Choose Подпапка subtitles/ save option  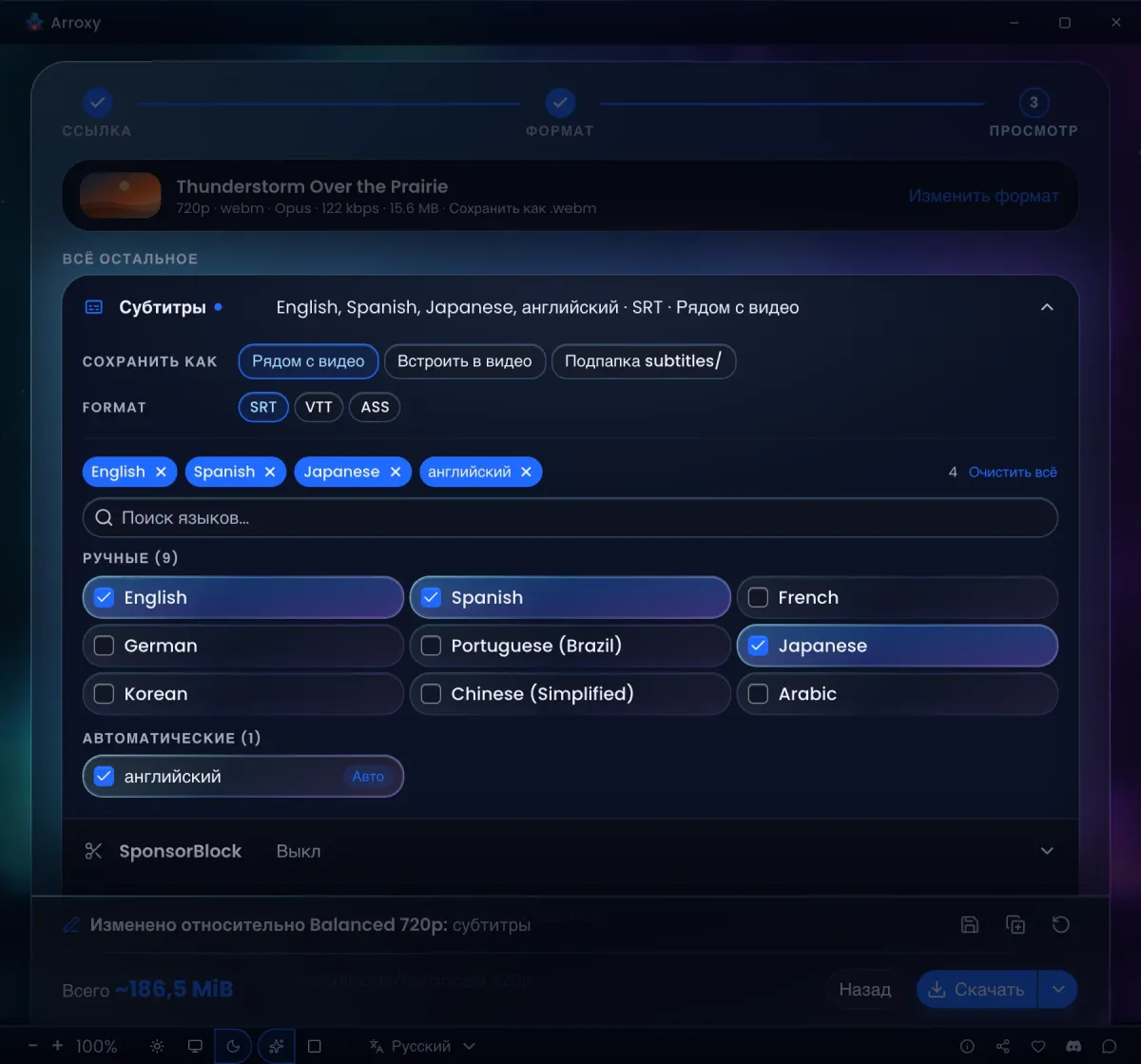click(x=643, y=361)
